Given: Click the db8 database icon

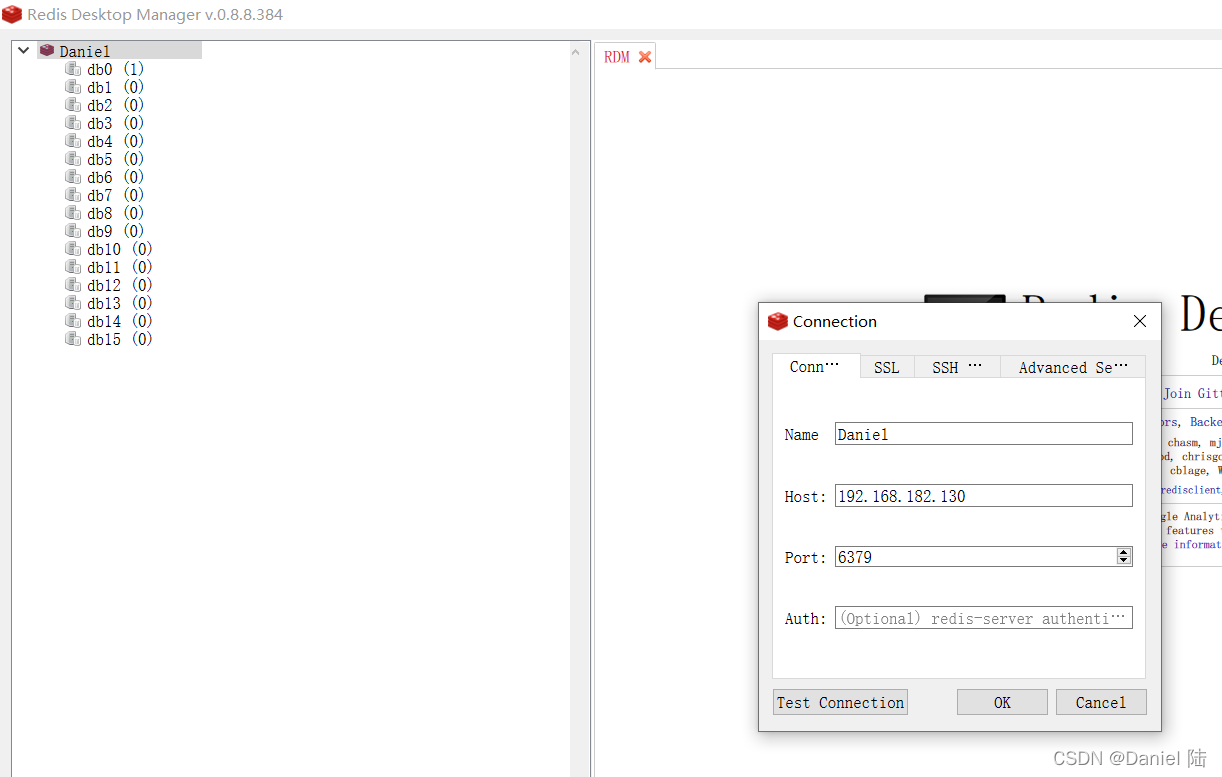Looking at the screenshot, I should (73, 213).
